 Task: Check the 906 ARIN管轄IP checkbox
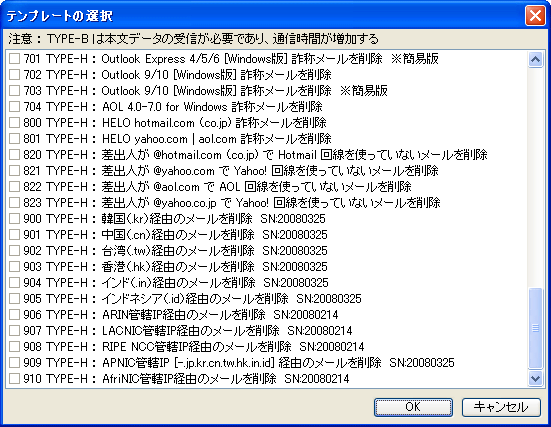tap(14, 315)
